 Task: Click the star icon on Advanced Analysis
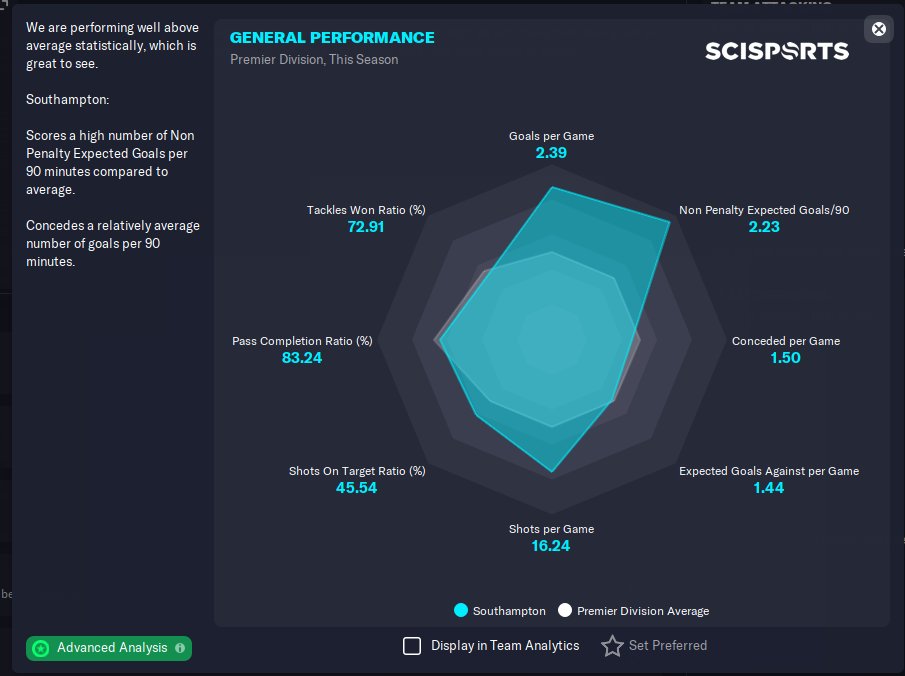pos(41,648)
